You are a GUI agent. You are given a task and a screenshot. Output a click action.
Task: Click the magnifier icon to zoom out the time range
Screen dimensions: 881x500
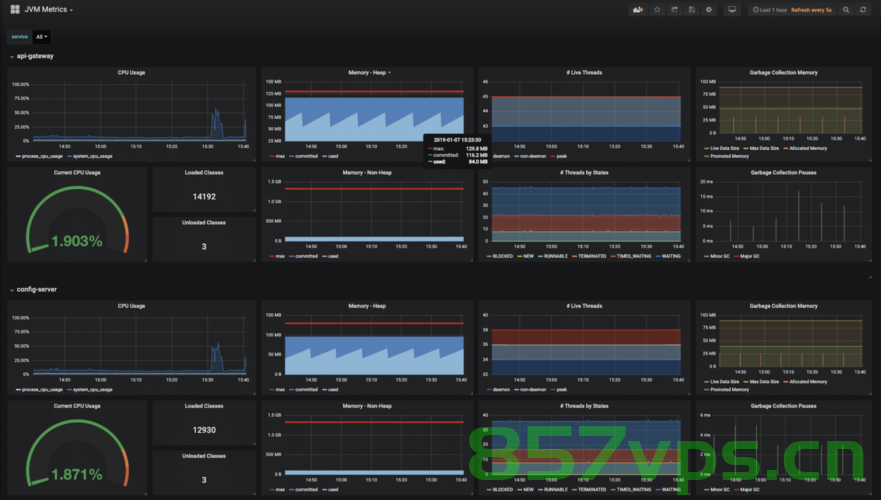pyautogui.click(x=846, y=10)
